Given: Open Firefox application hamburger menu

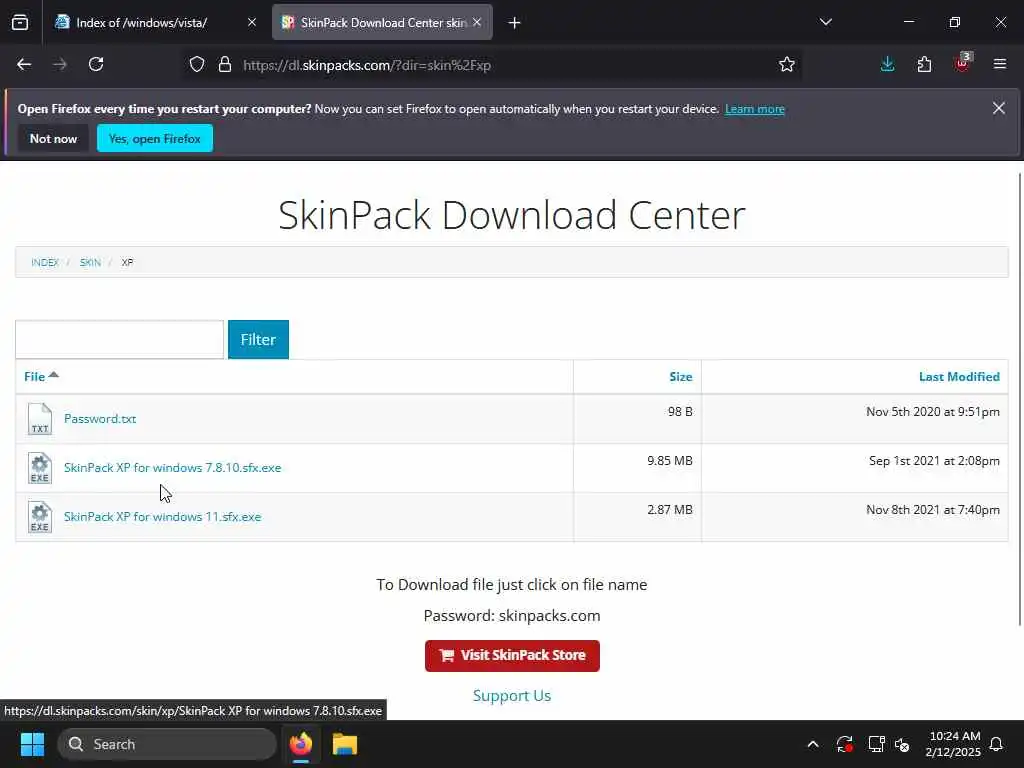Looking at the screenshot, I should (1000, 65).
